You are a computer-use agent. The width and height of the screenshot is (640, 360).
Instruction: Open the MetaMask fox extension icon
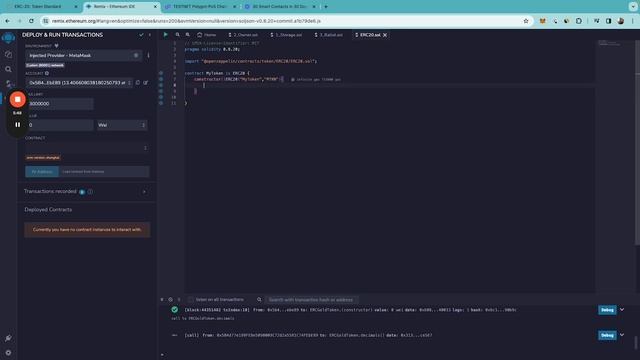tap(542, 21)
